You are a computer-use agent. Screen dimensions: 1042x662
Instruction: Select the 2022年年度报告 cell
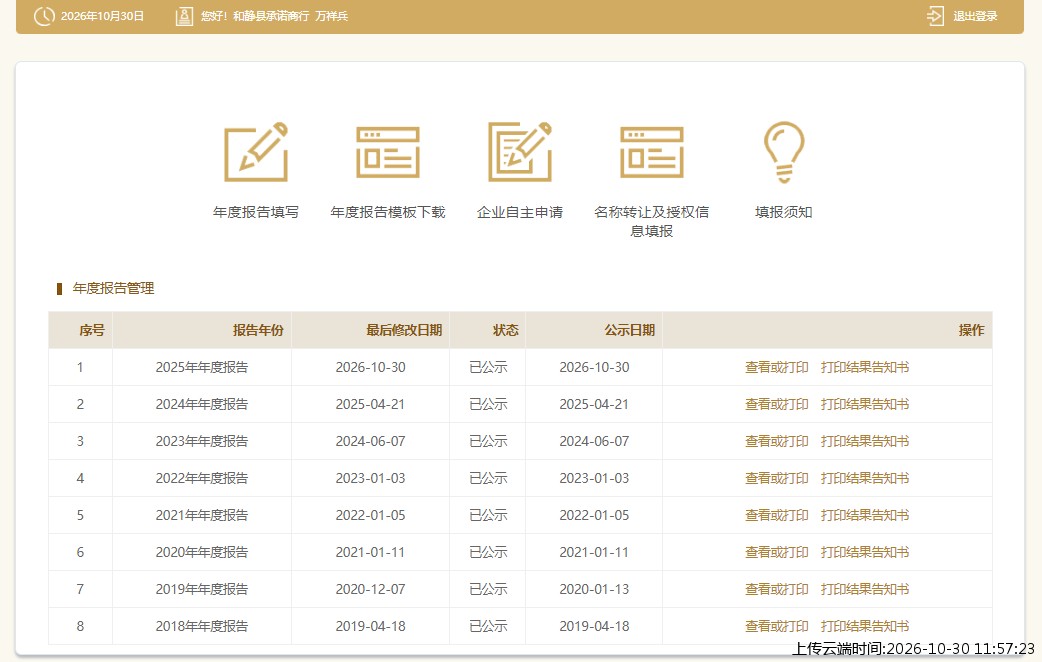click(x=201, y=478)
